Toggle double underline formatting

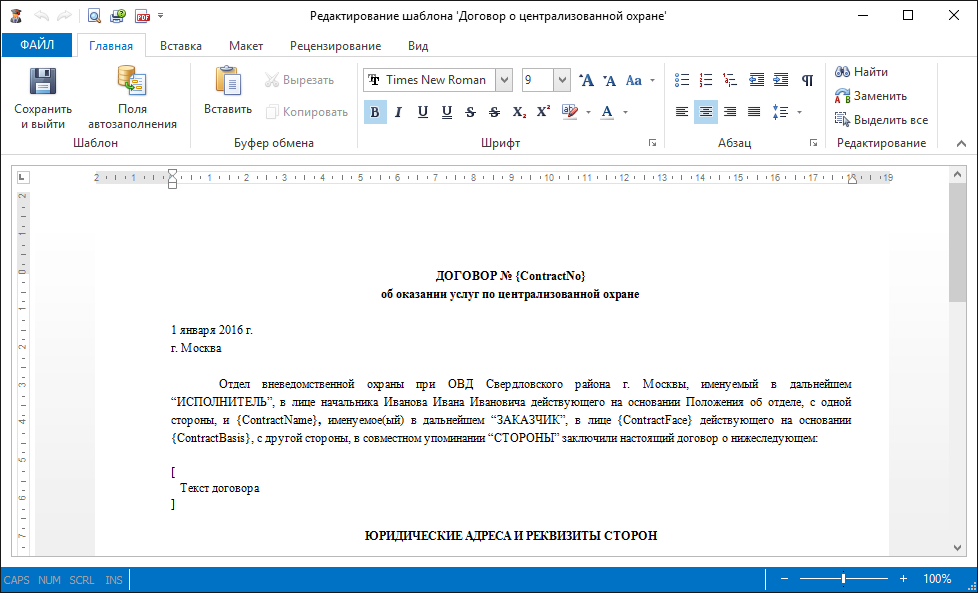pos(447,112)
